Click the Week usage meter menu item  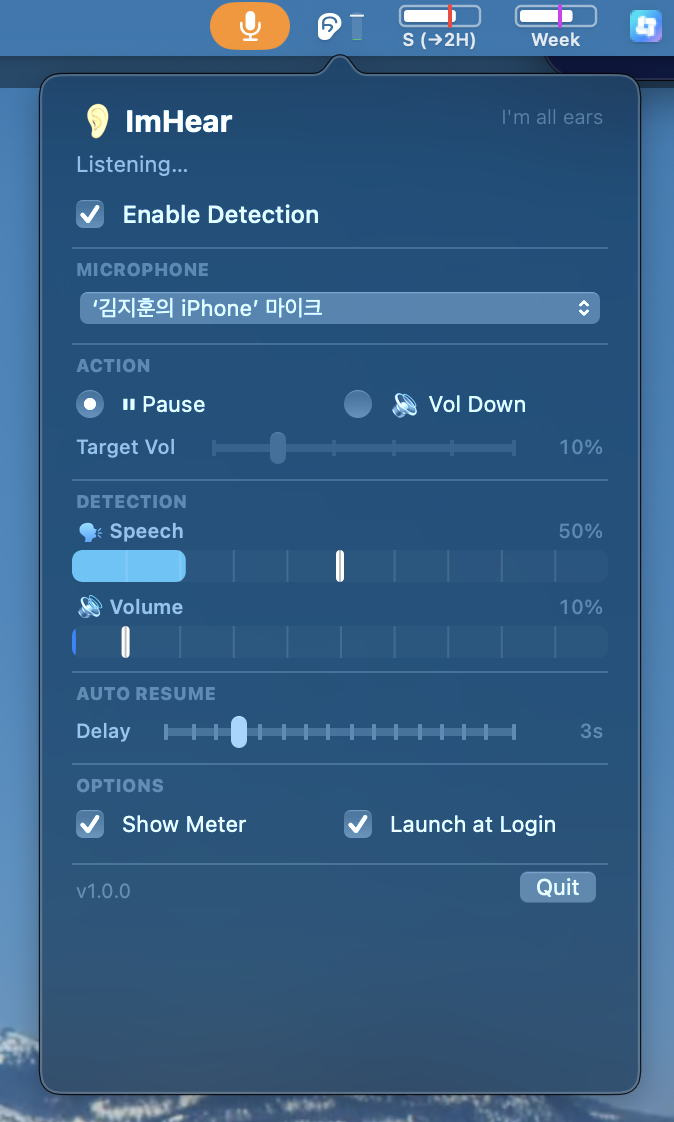click(556, 27)
